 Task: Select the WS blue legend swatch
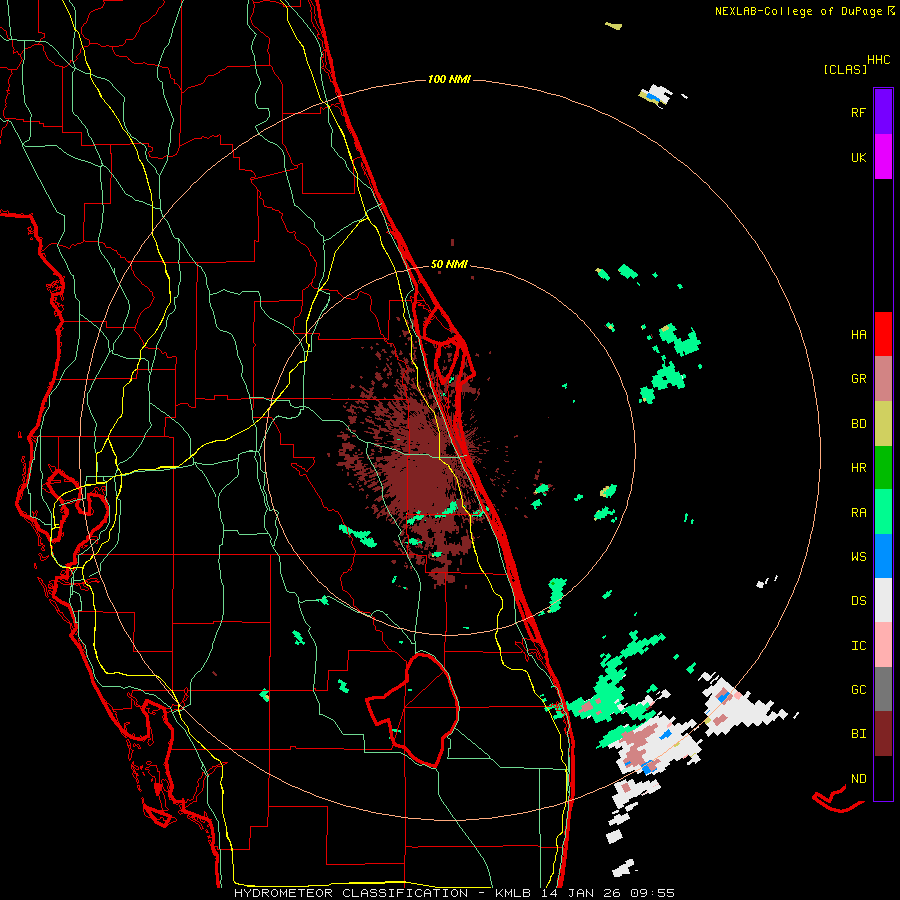point(883,556)
